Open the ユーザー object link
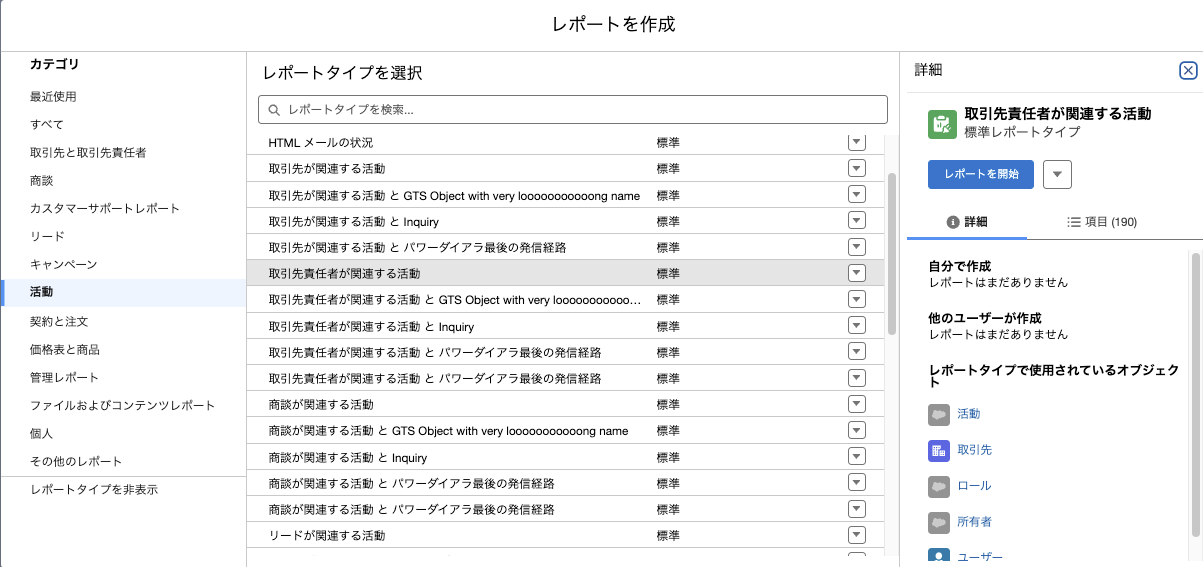The width and height of the screenshot is (1203, 567). tap(980, 557)
